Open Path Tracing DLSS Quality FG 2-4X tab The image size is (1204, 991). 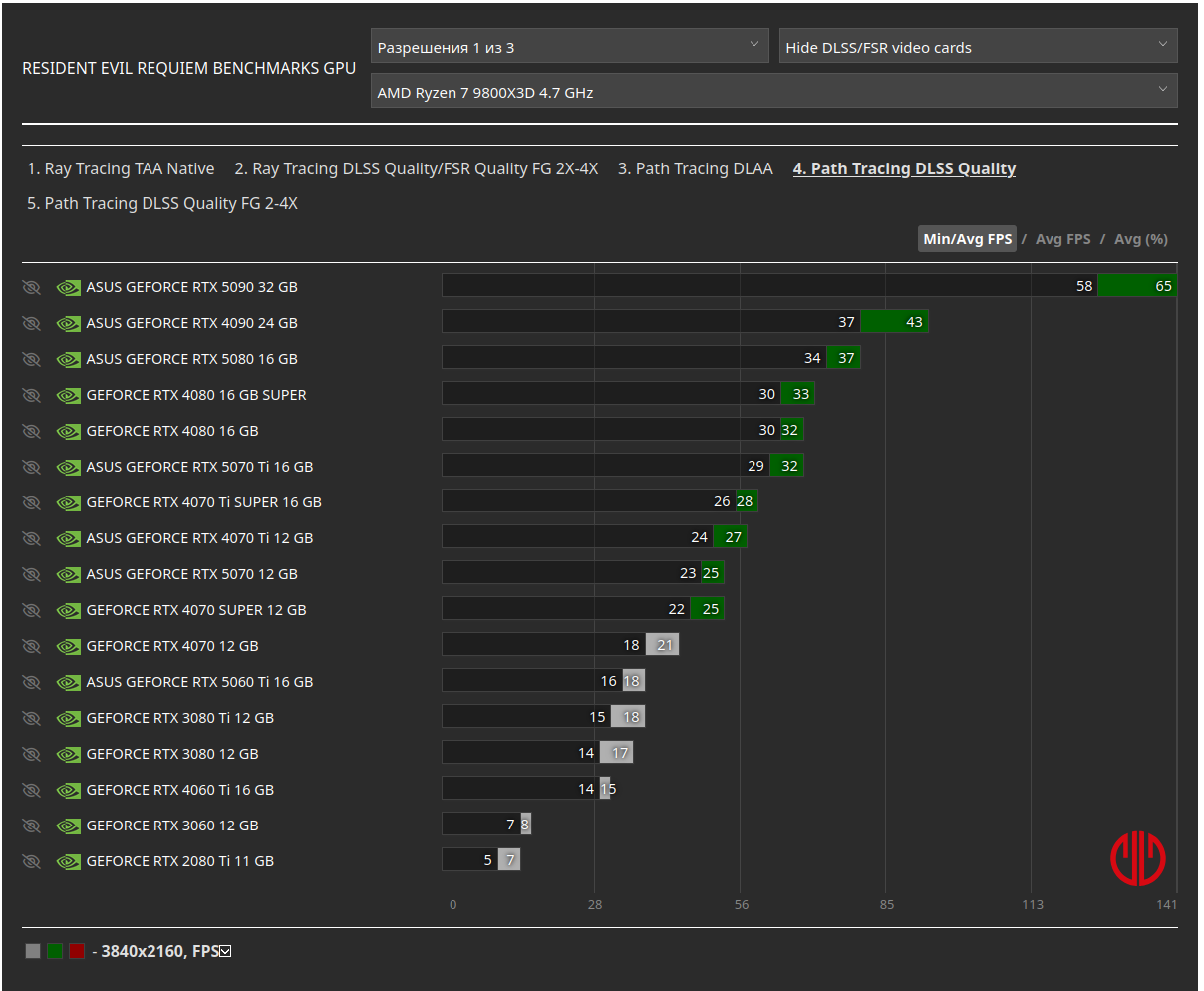click(x=162, y=204)
